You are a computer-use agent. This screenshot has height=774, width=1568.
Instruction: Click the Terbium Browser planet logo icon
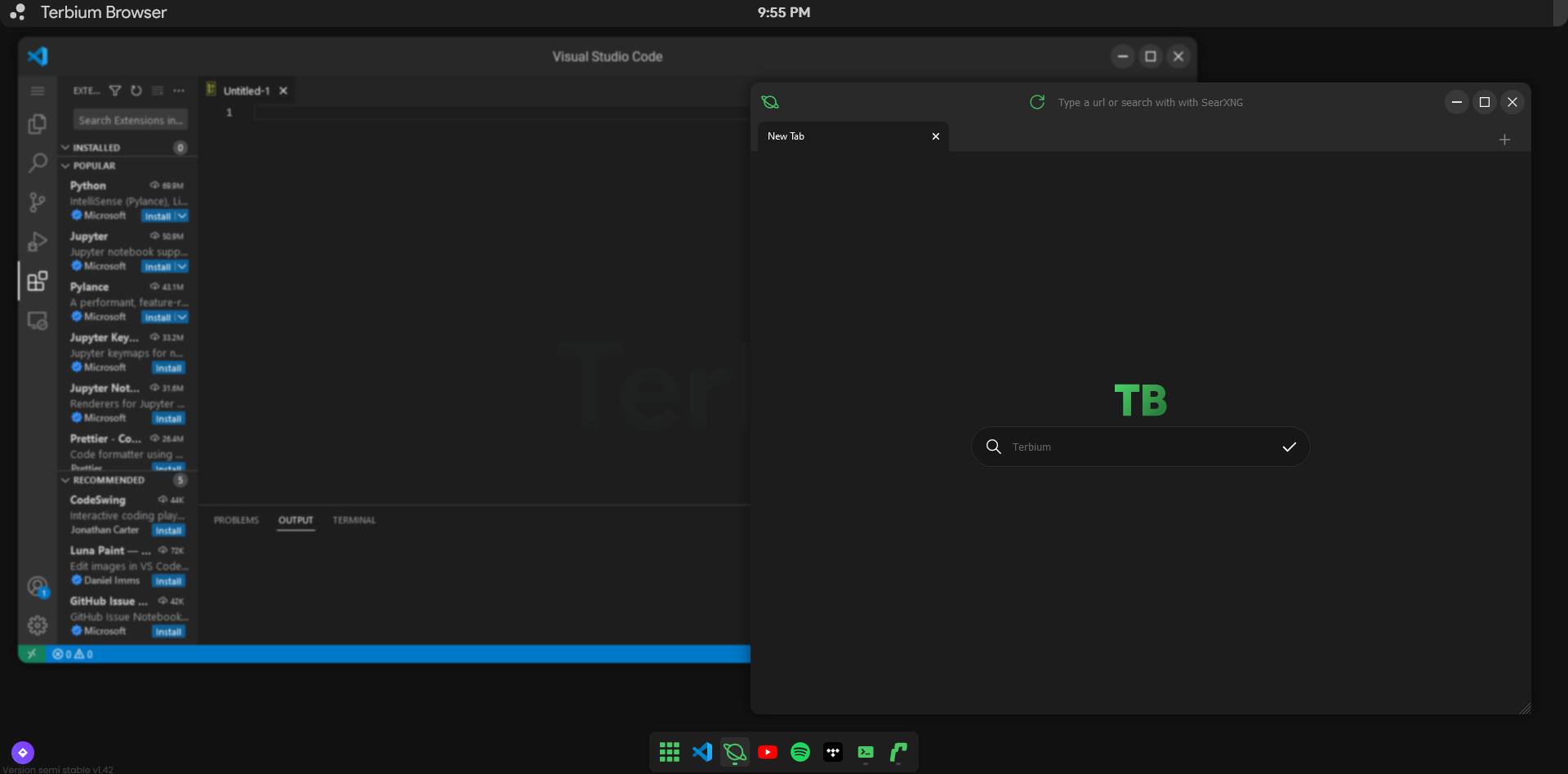point(770,102)
